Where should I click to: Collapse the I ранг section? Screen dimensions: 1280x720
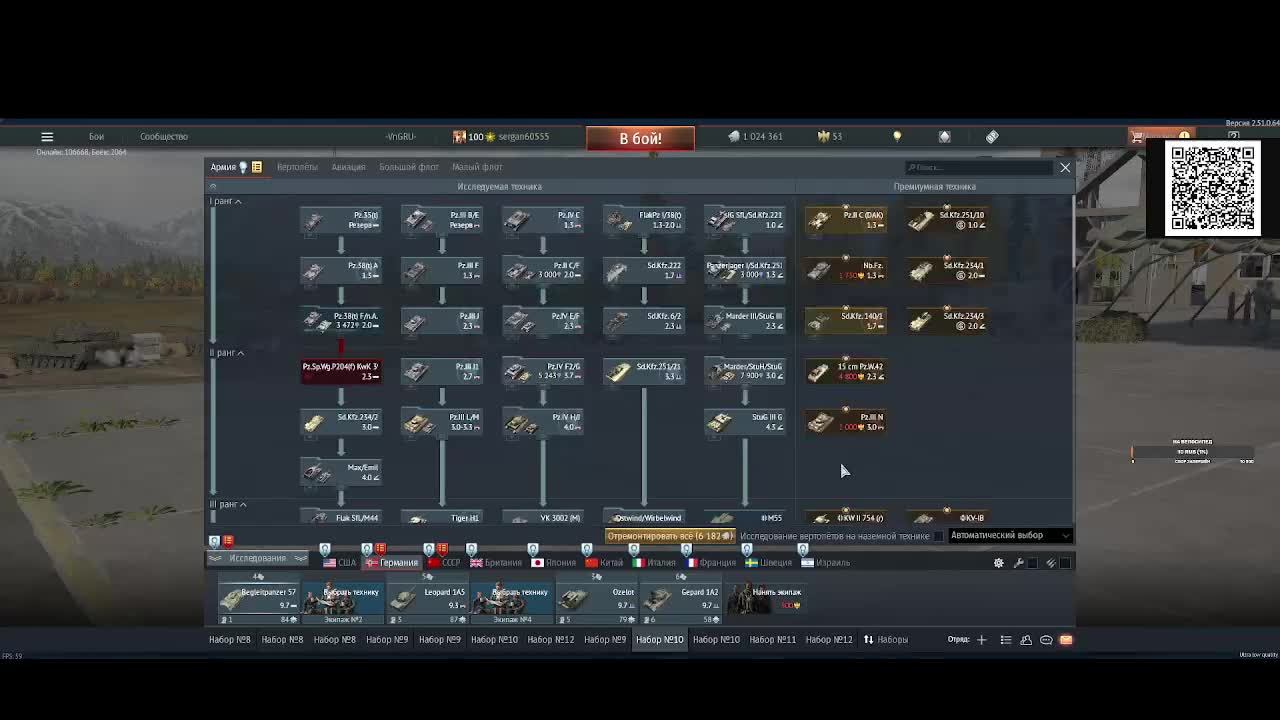tap(226, 201)
